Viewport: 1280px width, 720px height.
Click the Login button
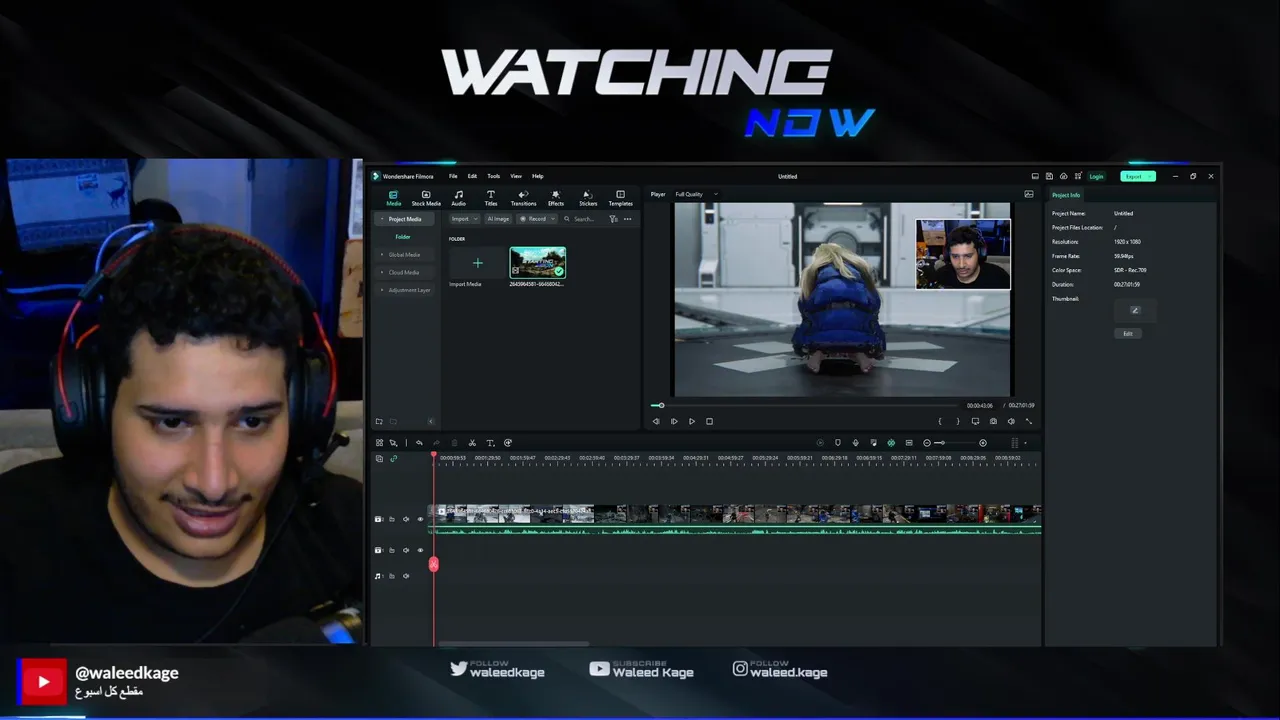1096,176
